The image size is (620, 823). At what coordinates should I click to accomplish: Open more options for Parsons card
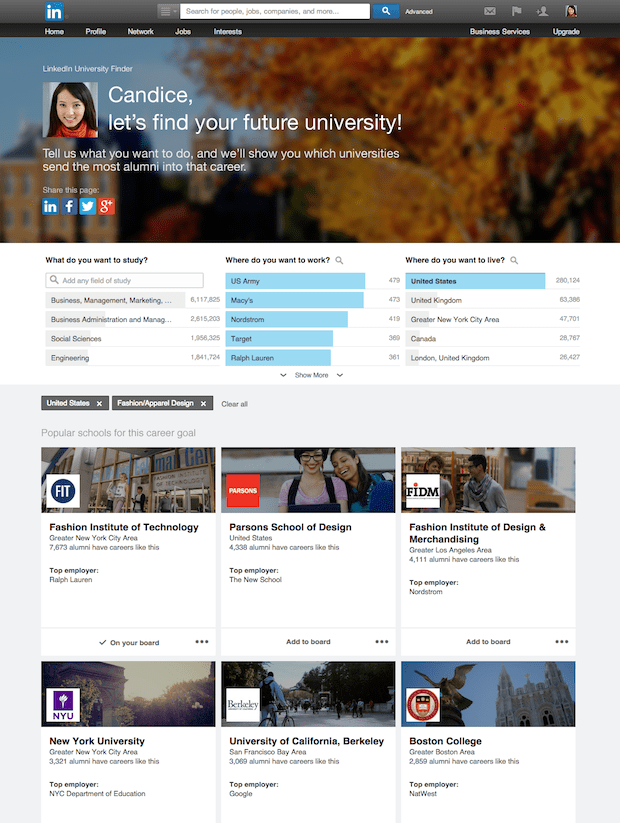[x=382, y=642]
